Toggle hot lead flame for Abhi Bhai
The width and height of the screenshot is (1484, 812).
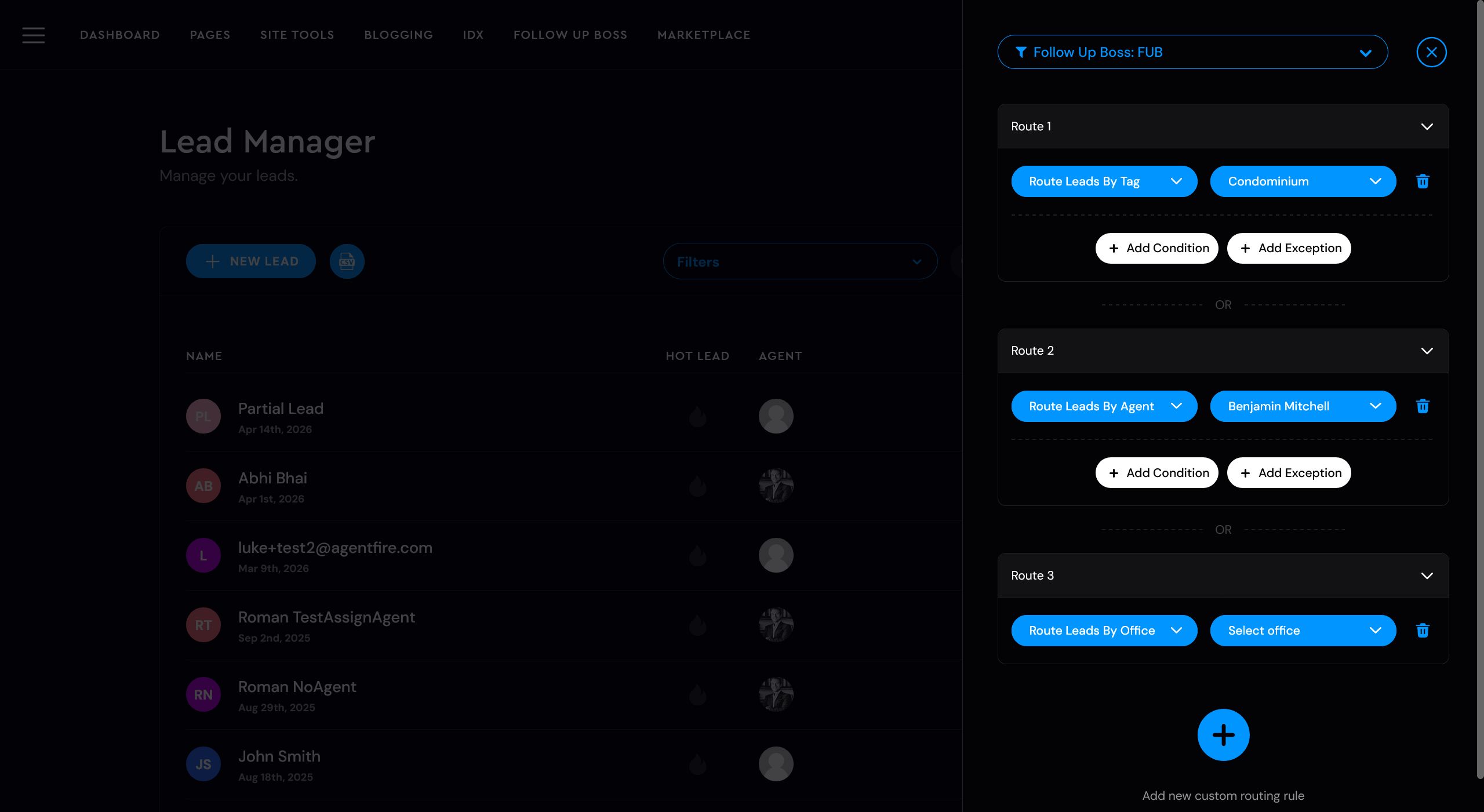click(x=697, y=486)
